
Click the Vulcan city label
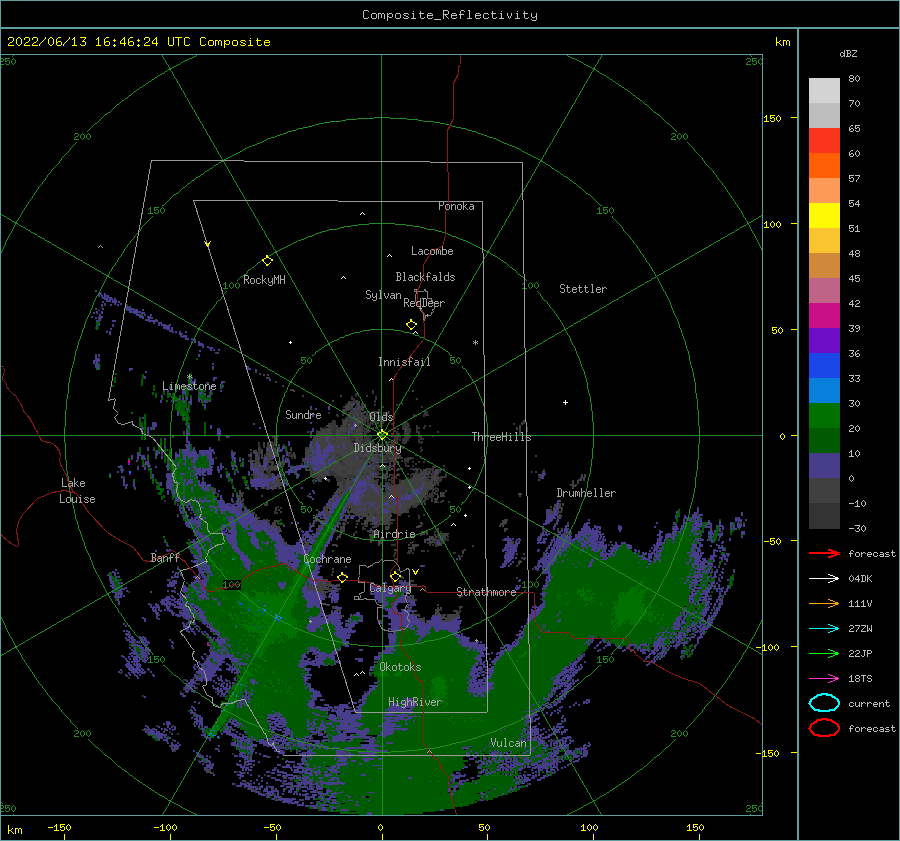click(x=508, y=743)
